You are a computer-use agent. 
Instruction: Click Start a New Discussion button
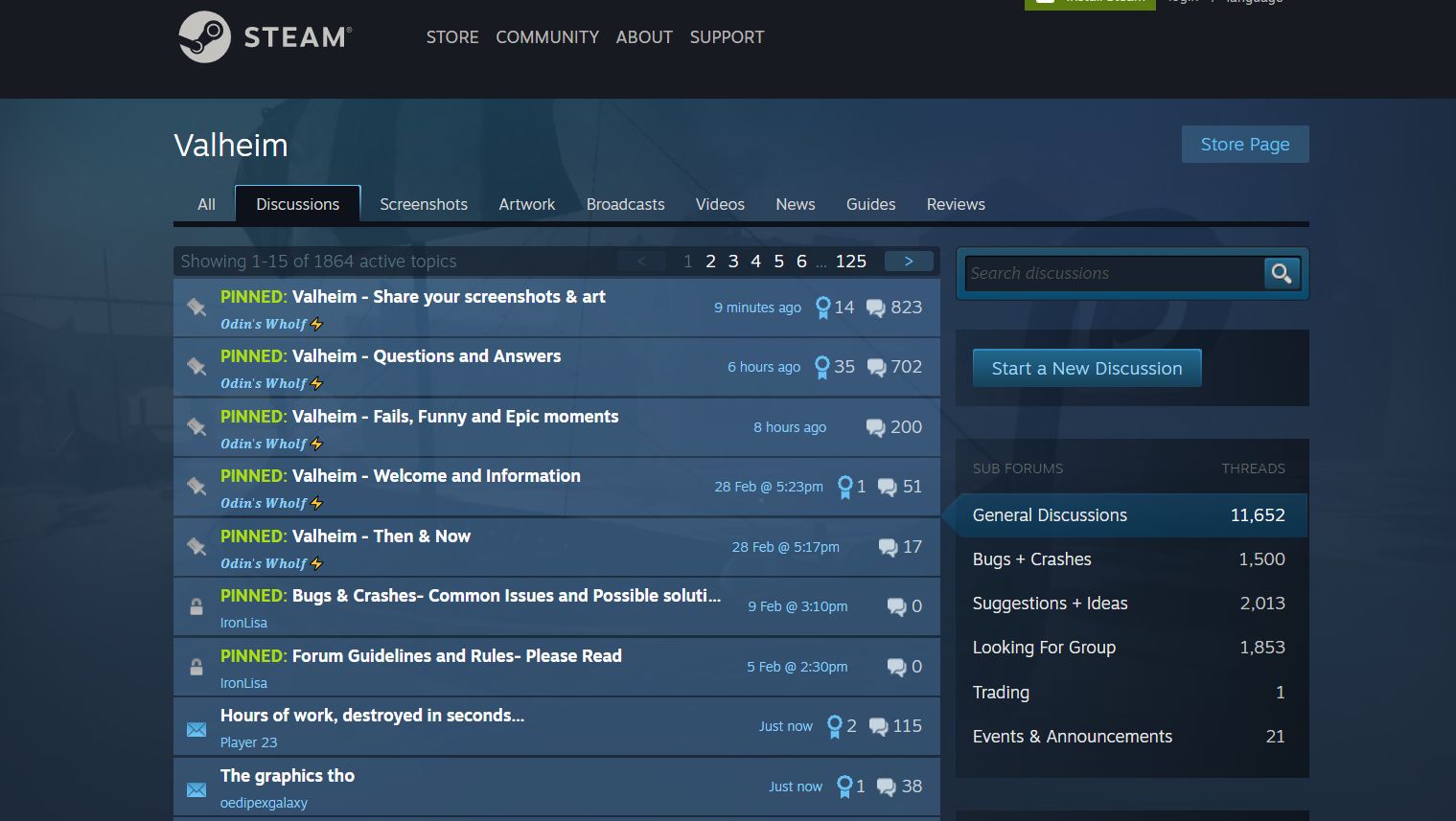1087,368
